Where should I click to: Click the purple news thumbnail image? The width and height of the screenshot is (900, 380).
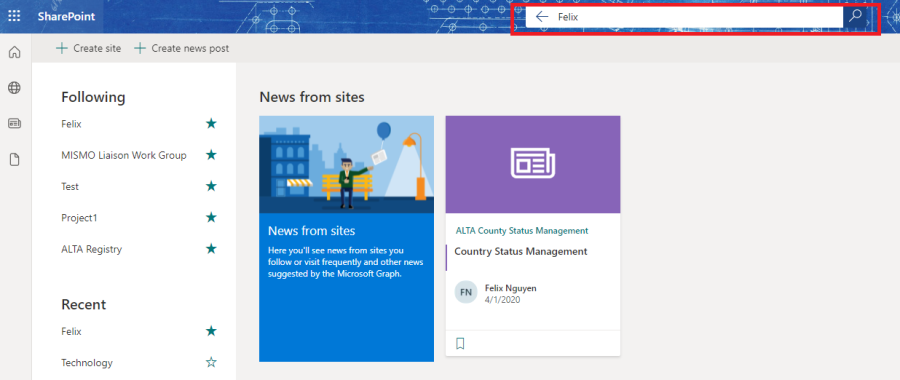tap(533, 165)
